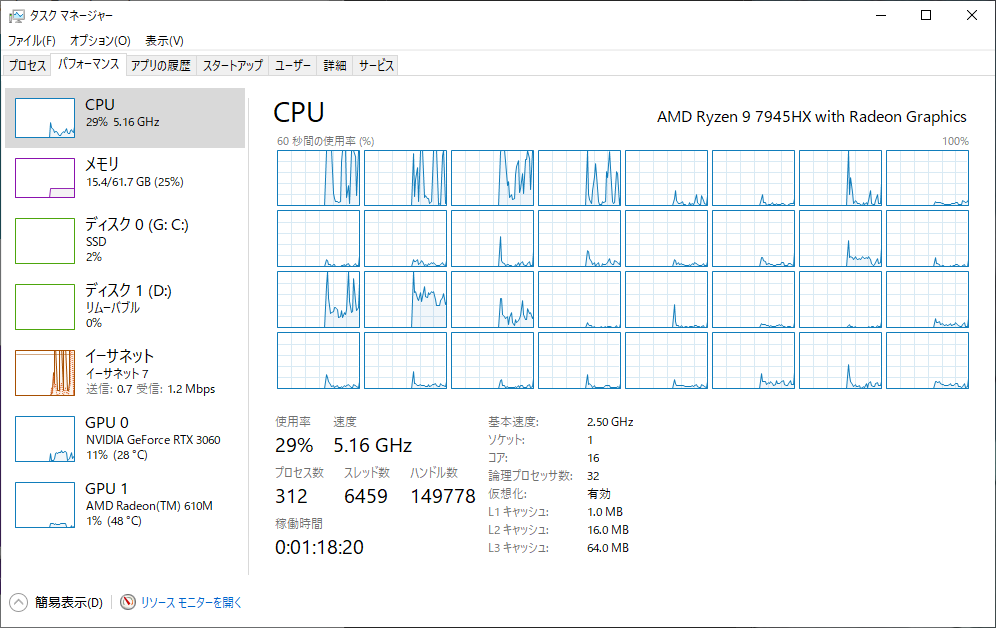
Task: Select the イーサネット network graph
Action: (x=45, y=373)
